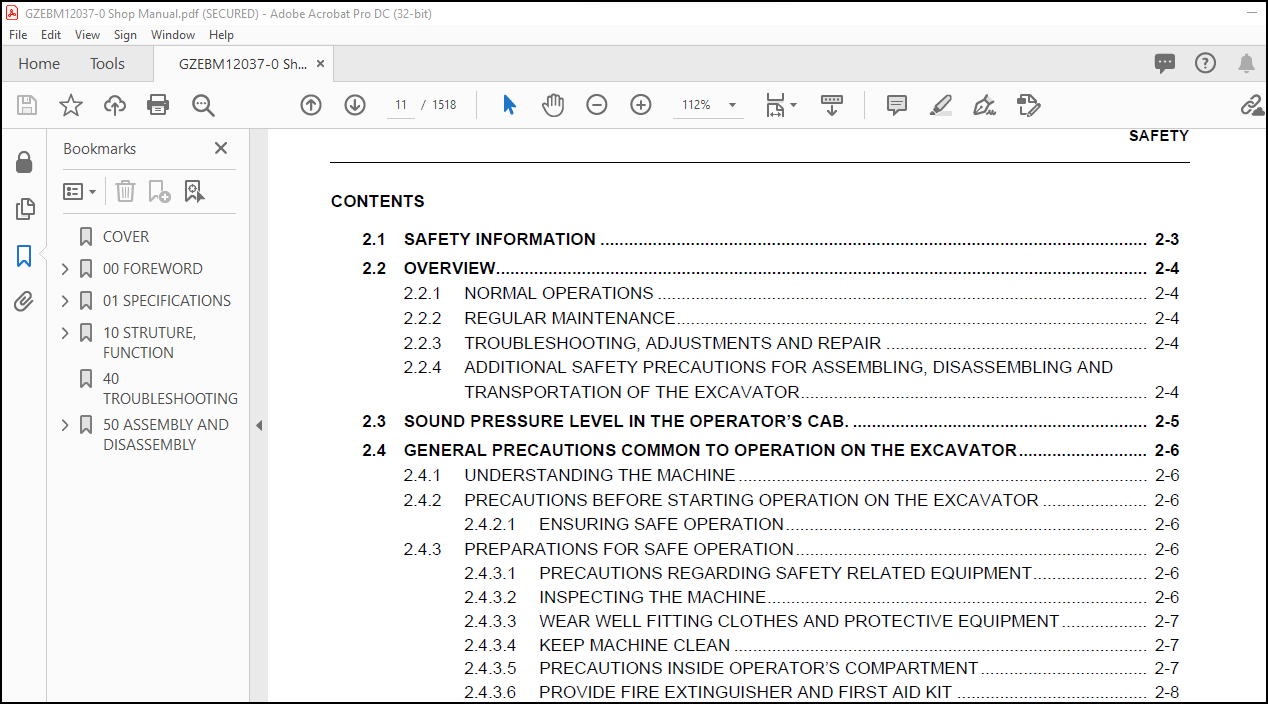Open the page fit options arrow
This screenshot has width=1268, height=704.
[x=793, y=105]
